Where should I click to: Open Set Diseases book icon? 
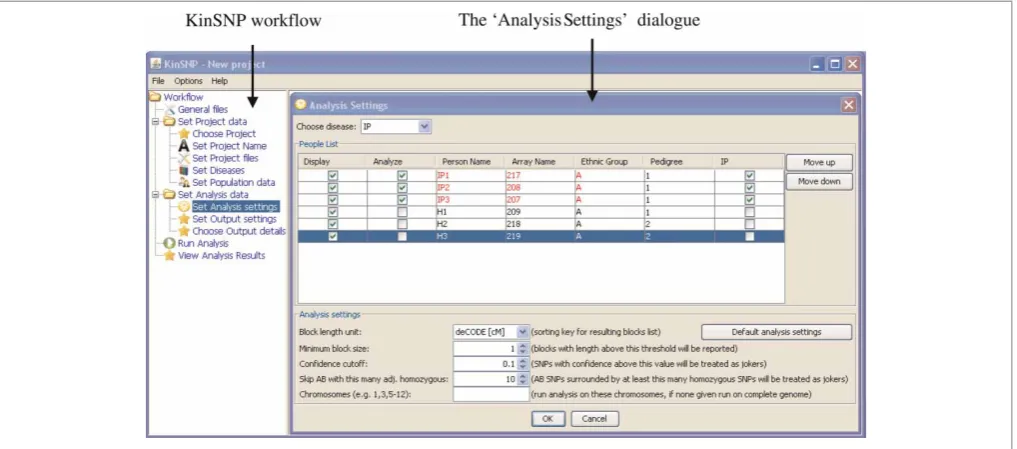pos(184,171)
